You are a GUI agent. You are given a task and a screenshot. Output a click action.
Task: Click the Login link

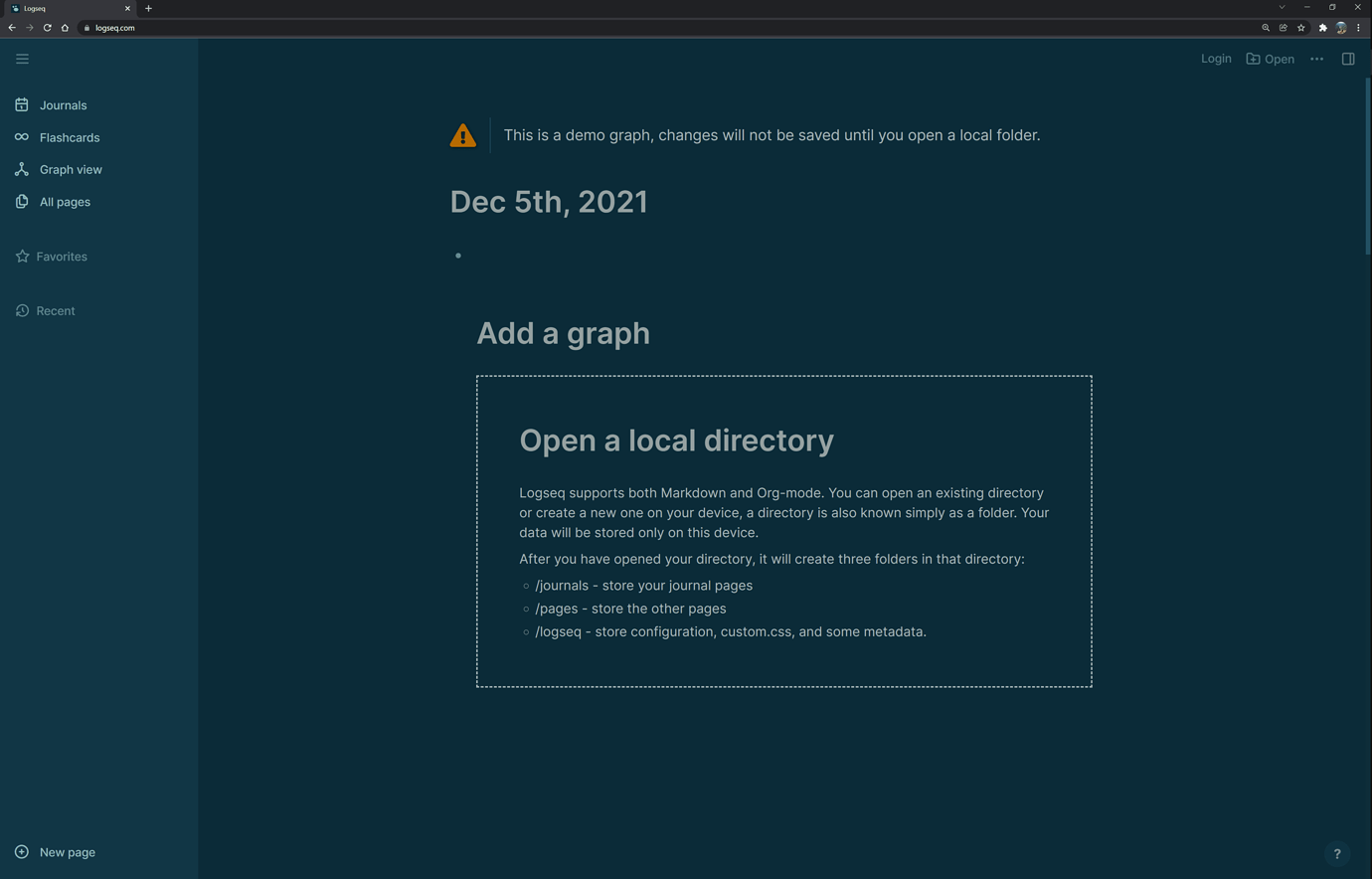coord(1216,59)
